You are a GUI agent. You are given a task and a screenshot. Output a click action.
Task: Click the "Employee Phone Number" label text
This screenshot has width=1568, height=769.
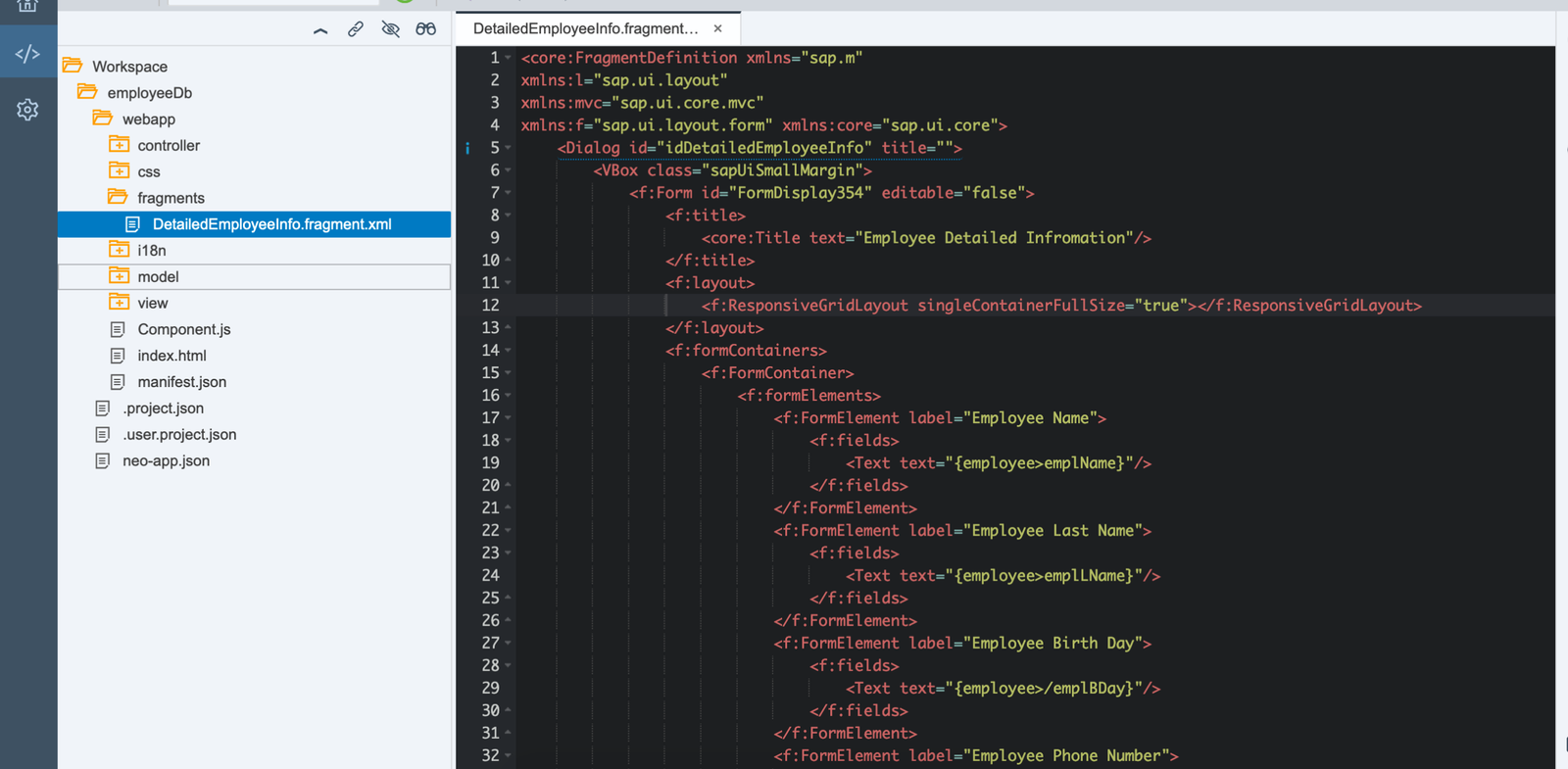coord(1066,756)
